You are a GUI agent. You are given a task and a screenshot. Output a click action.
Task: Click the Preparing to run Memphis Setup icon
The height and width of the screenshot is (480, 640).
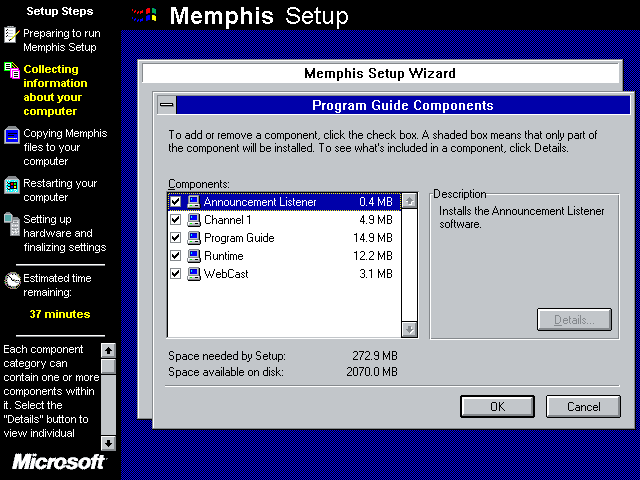point(11,34)
